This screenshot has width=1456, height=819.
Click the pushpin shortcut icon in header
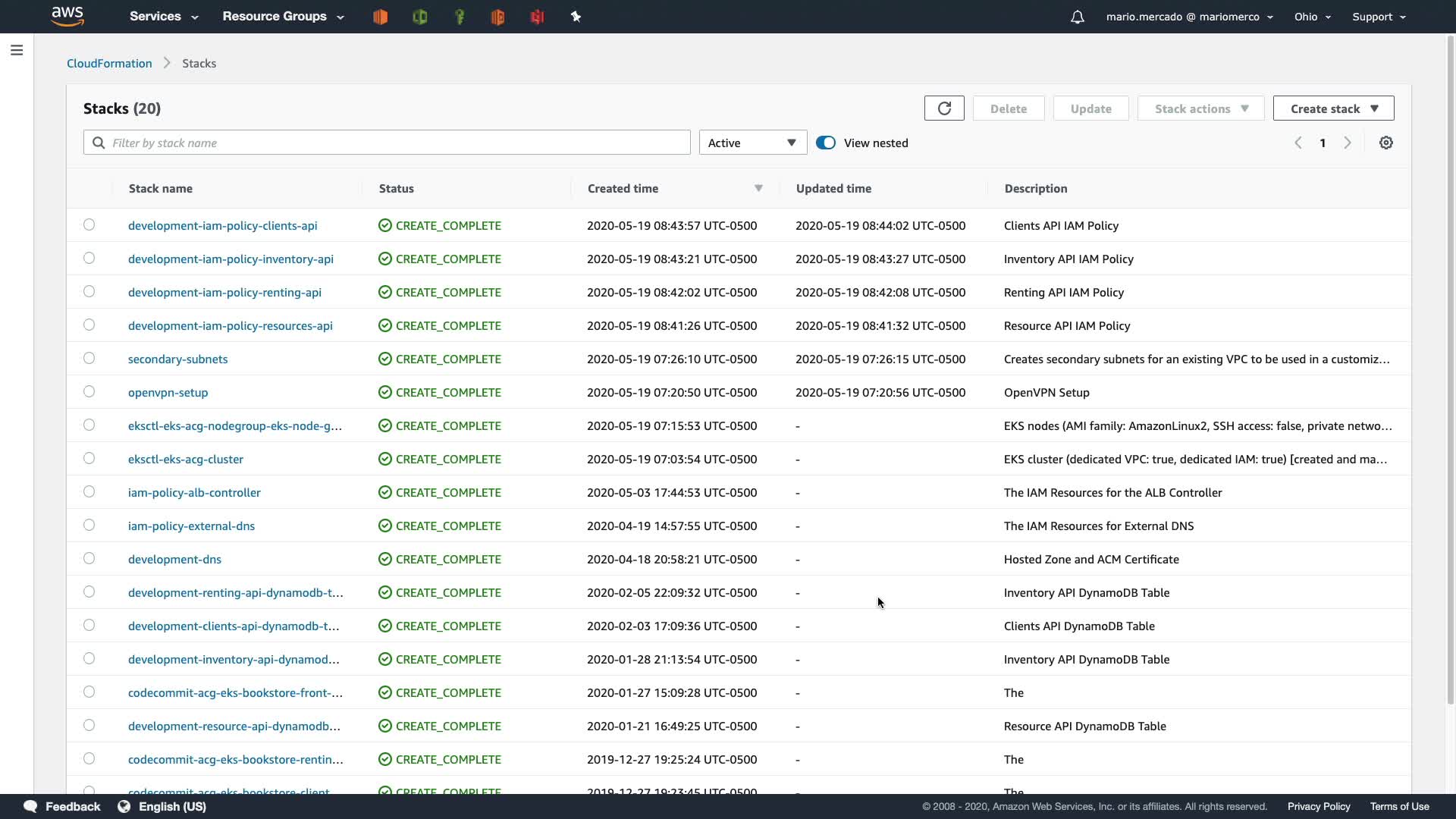(576, 17)
